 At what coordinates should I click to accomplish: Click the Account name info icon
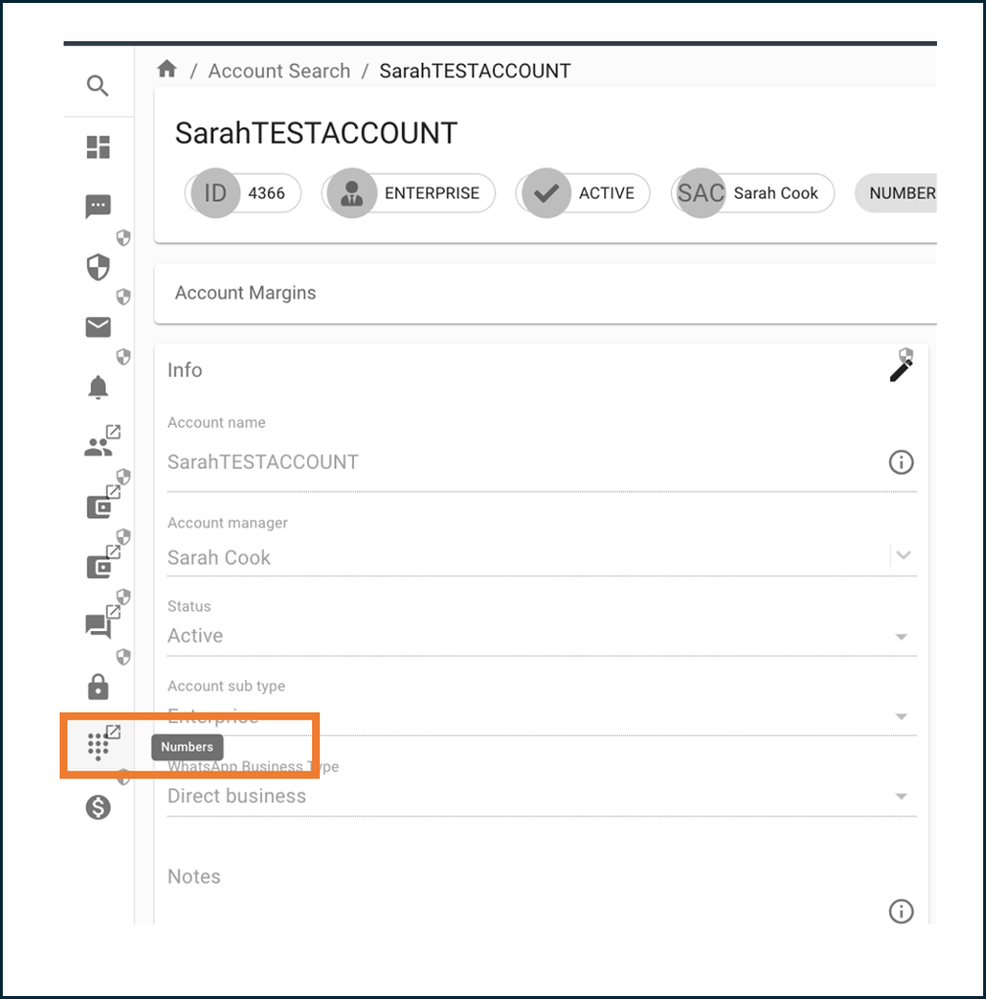click(x=901, y=462)
